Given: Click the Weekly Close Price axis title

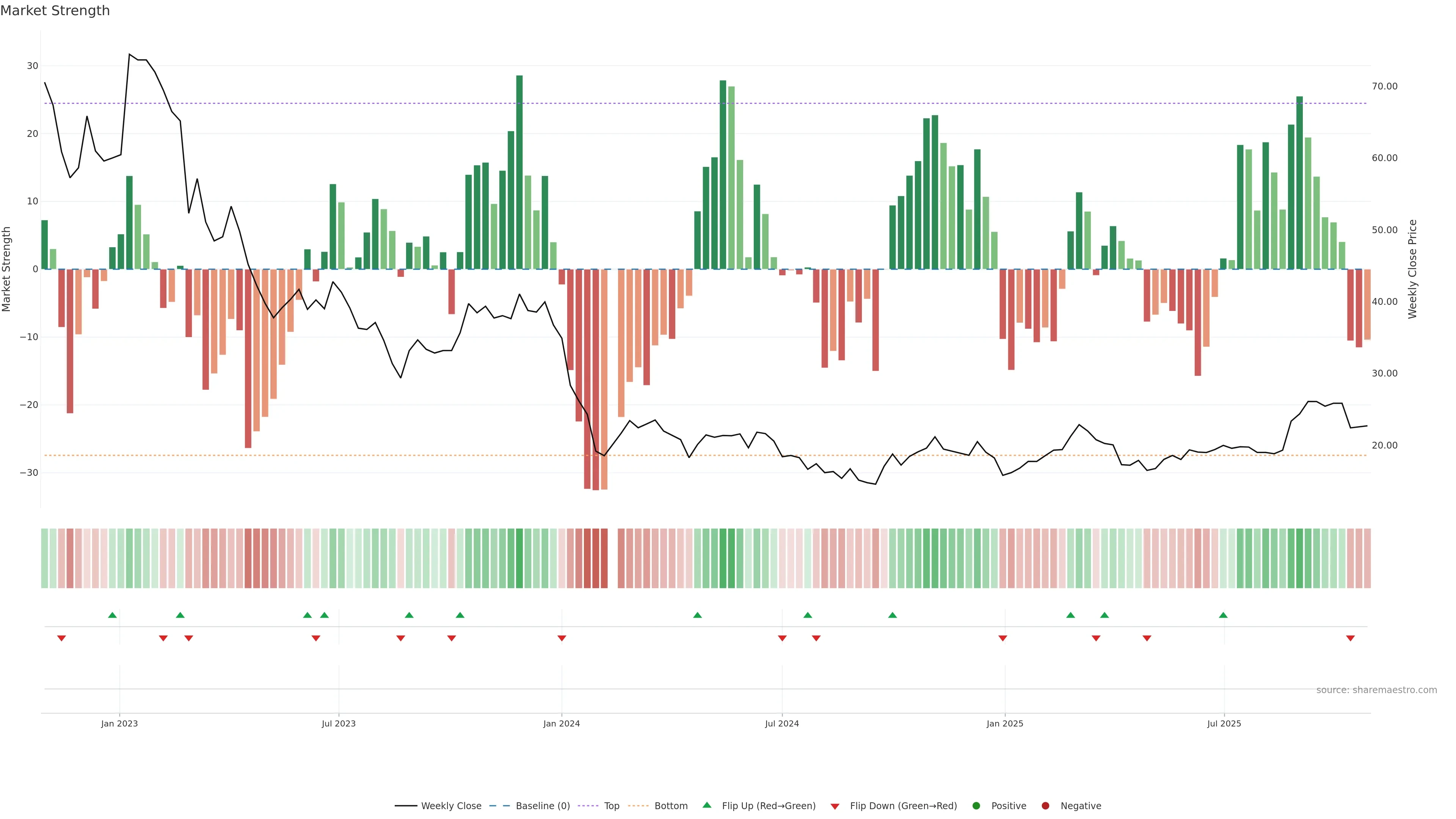Looking at the screenshot, I should pos(1412,269).
